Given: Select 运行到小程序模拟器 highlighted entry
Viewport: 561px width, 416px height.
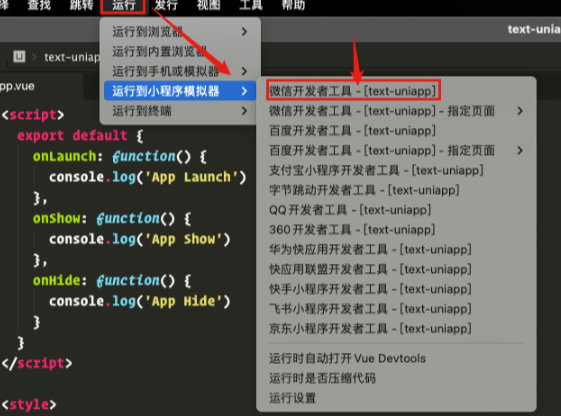Looking at the screenshot, I should coord(180,91).
